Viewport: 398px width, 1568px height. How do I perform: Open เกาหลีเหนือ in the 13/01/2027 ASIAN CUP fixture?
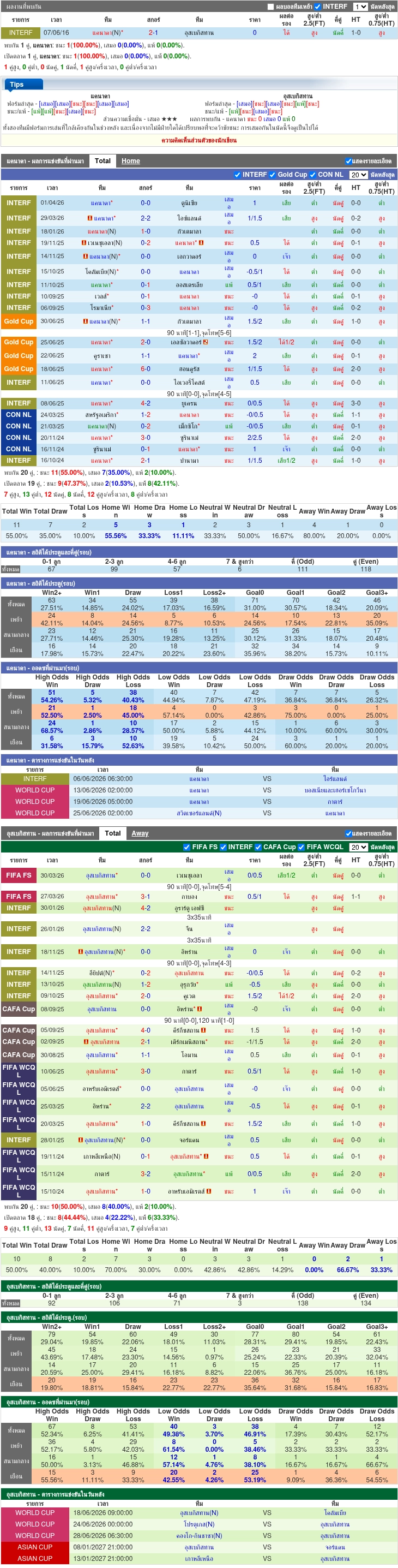(x=200, y=1559)
